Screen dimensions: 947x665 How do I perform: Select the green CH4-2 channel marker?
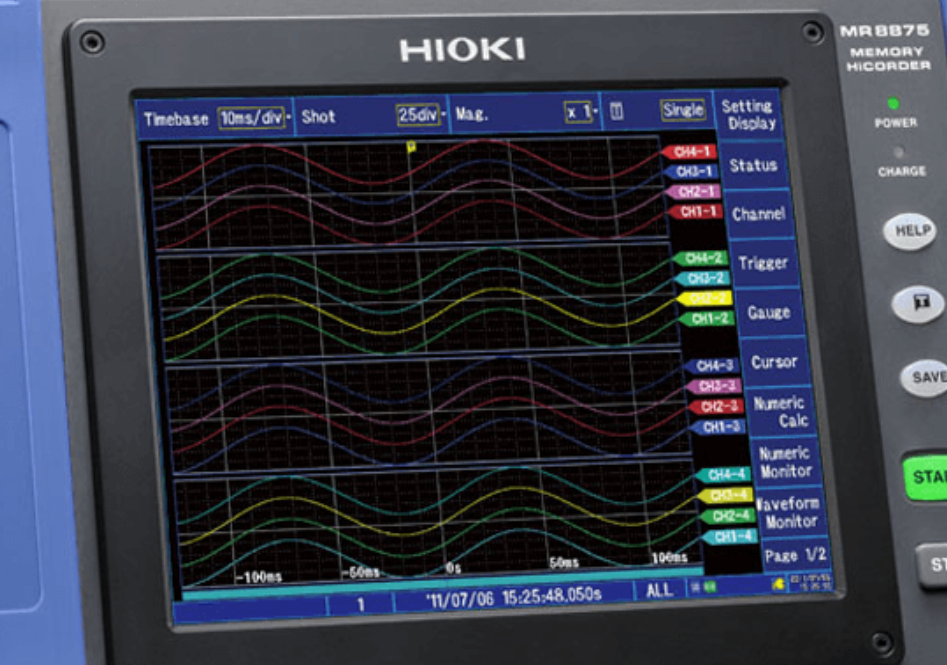coord(702,258)
